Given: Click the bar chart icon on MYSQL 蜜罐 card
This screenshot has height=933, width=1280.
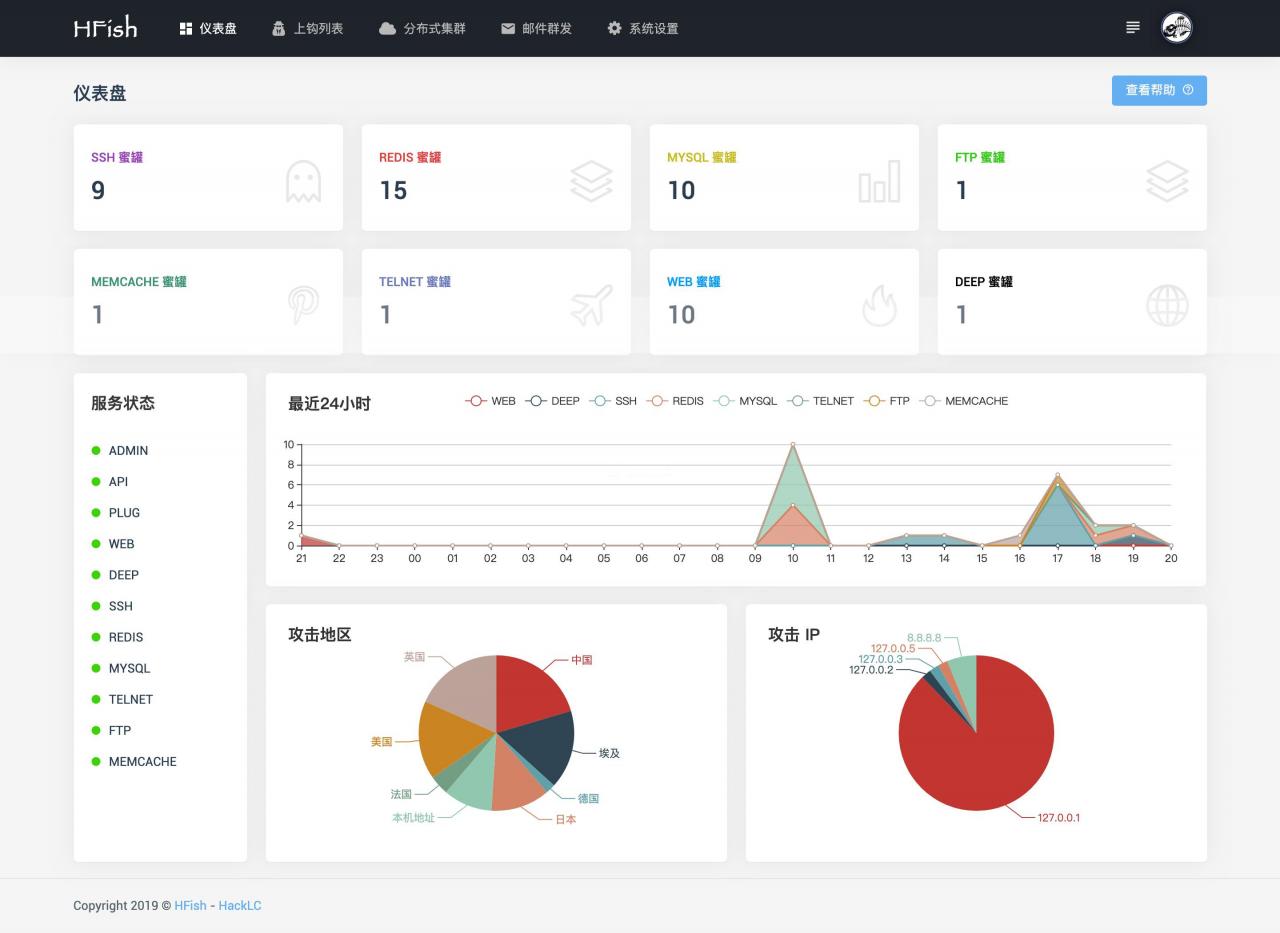Looking at the screenshot, I should pyautogui.click(x=878, y=181).
